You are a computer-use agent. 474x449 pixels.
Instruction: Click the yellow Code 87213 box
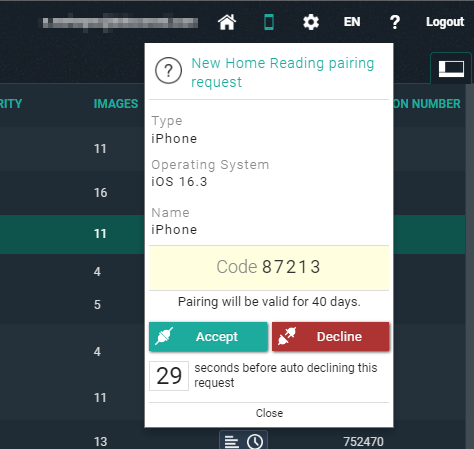tap(269, 267)
